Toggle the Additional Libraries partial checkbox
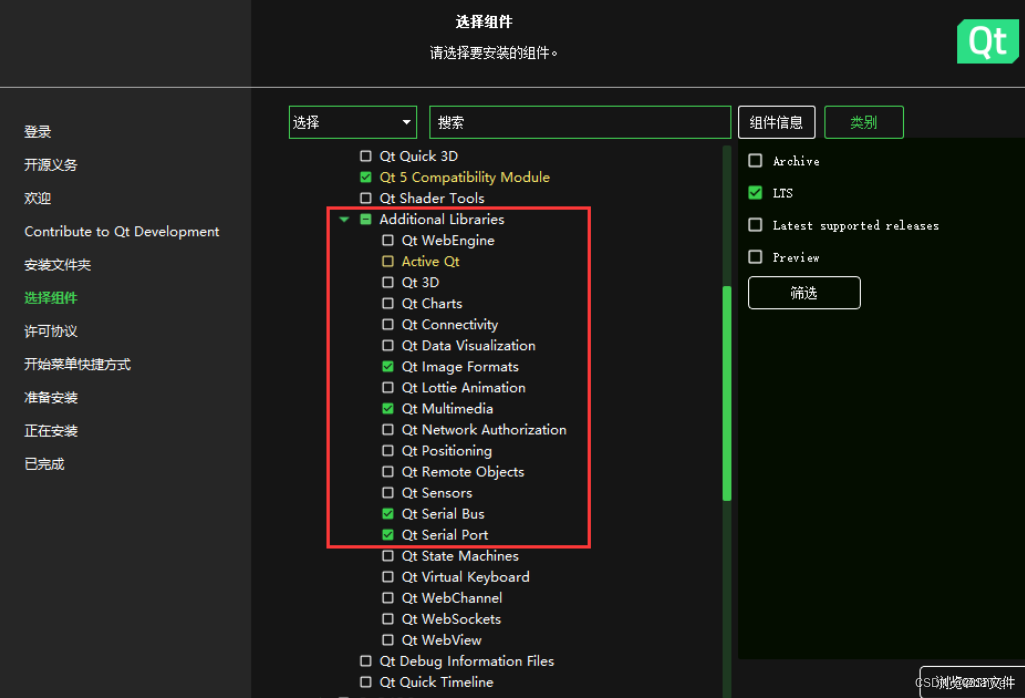The image size is (1025, 698). click(365, 220)
